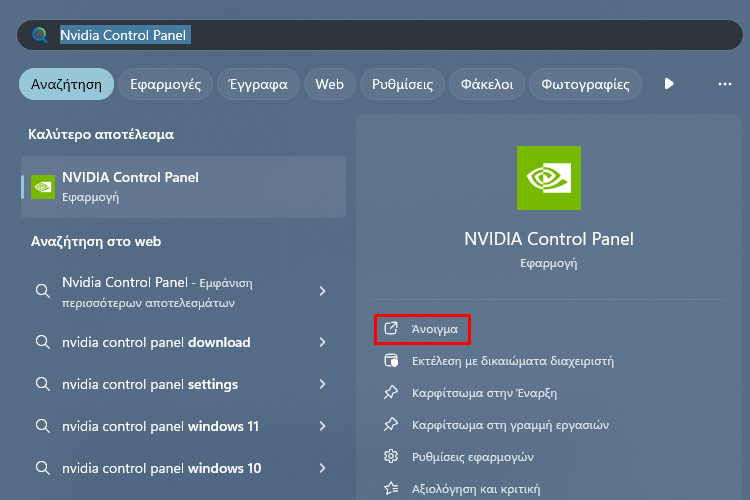Expand chevron for the settings suggestion

coord(322,384)
